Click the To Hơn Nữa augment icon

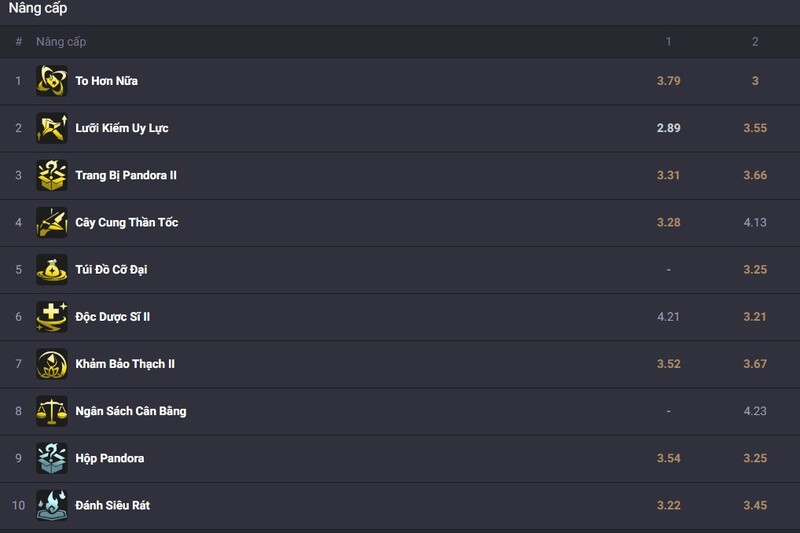click(52, 81)
